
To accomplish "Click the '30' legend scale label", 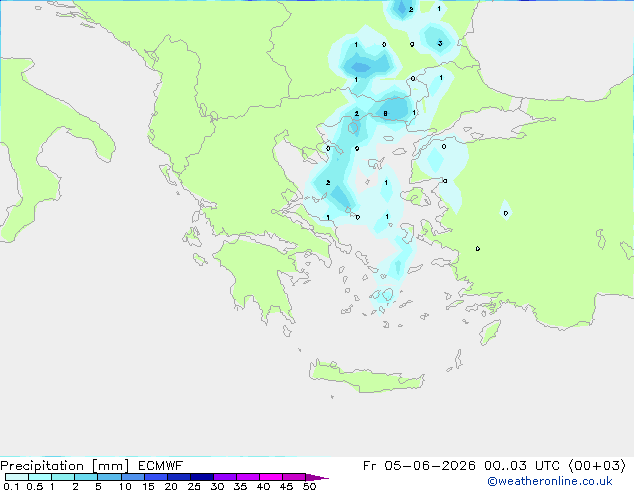I will pyautogui.click(x=217, y=486).
